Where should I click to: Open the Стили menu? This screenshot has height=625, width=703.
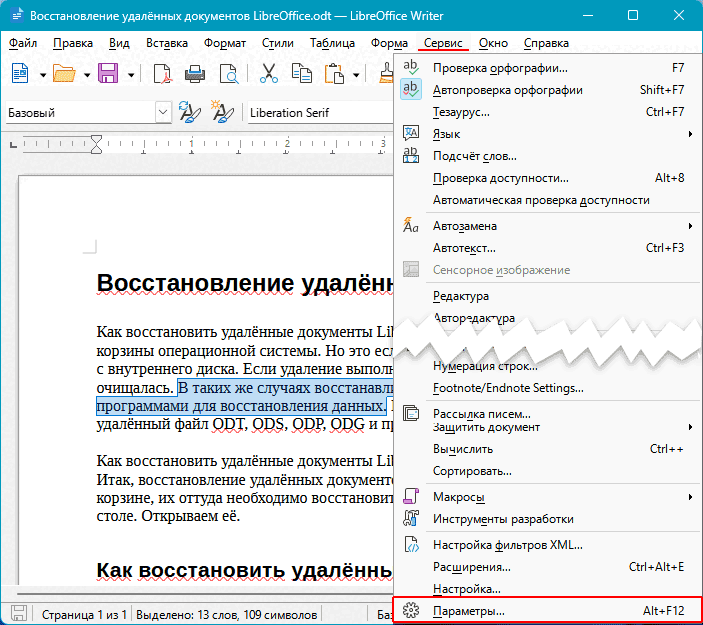click(x=278, y=43)
